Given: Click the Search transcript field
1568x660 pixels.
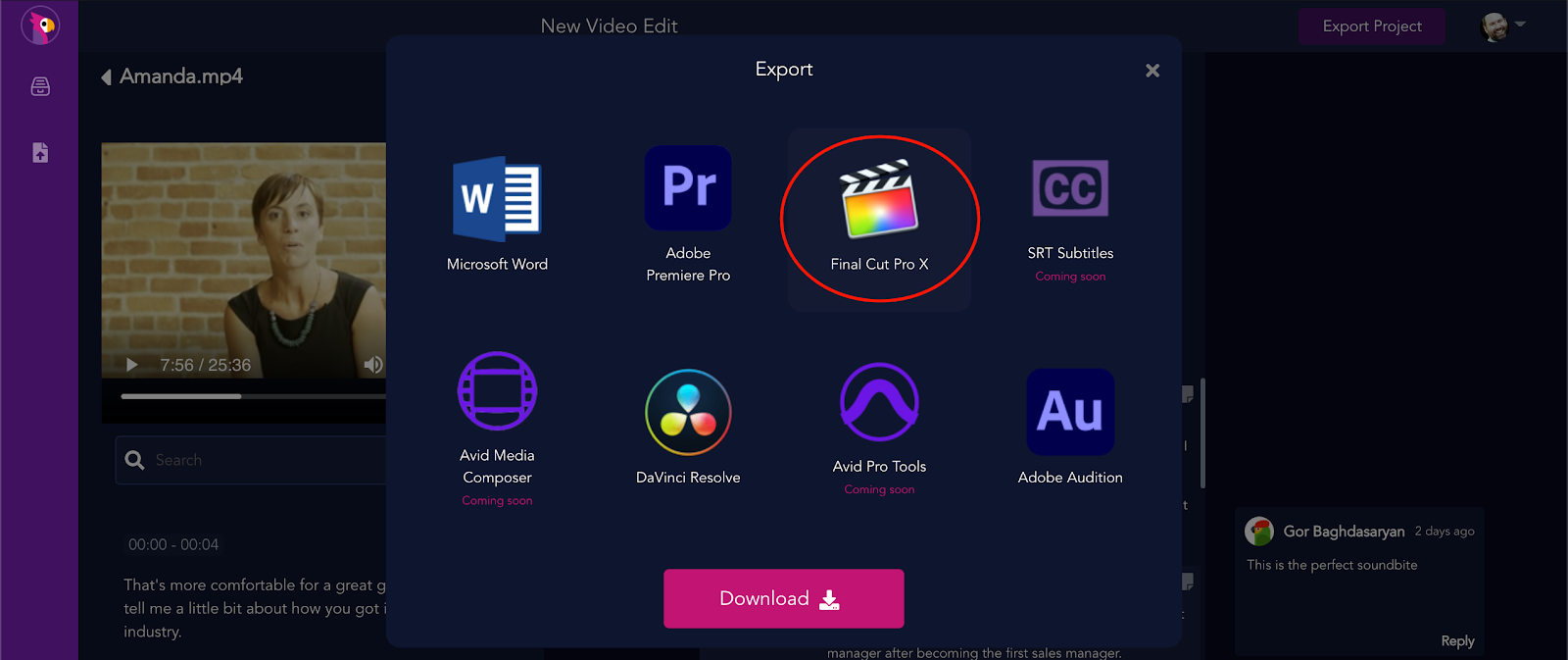Looking at the screenshot, I should pyautogui.click(x=251, y=460).
